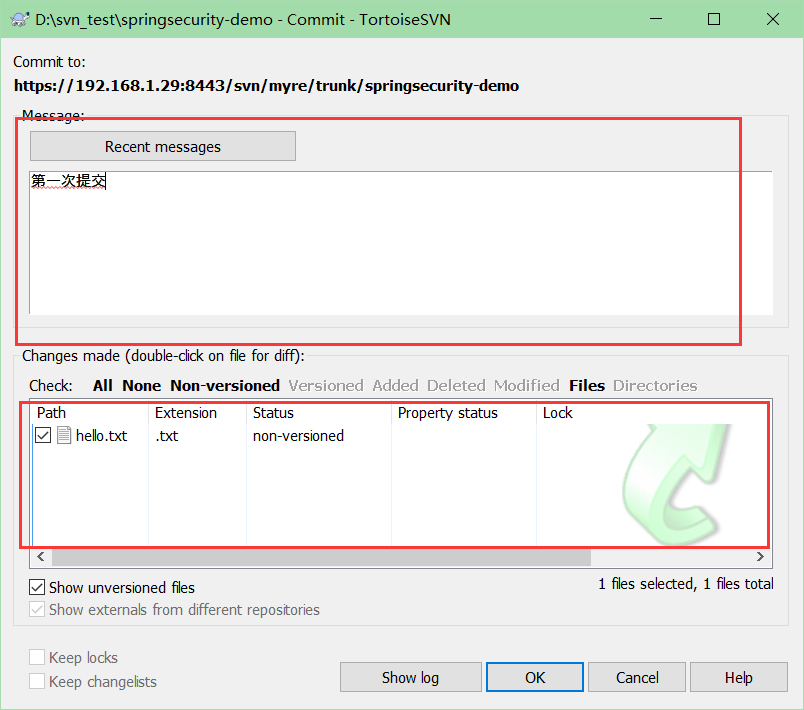Close the Commit dialog window
Screen dimensions: 804x710
click(773, 19)
